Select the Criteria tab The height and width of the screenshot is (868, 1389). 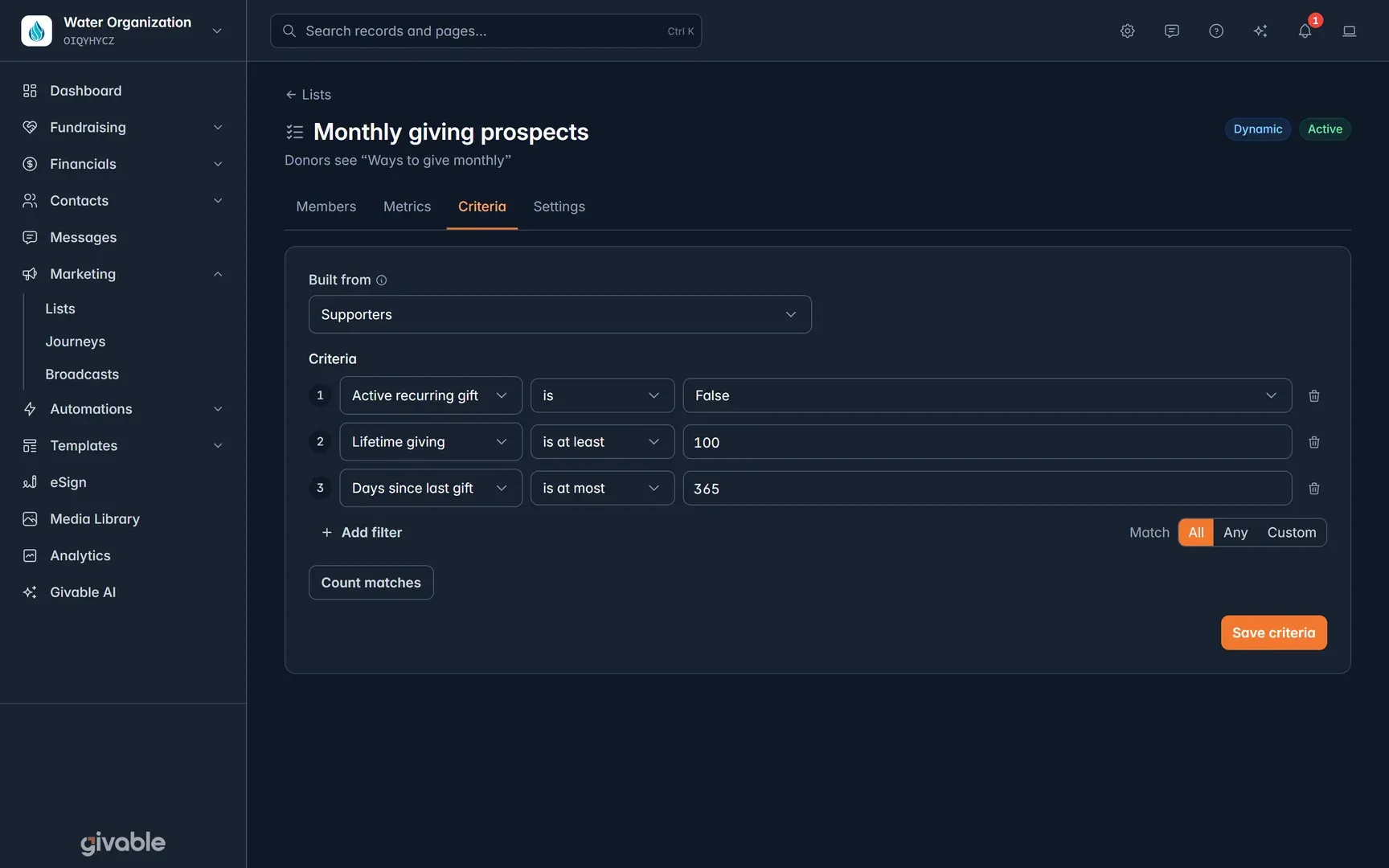point(482,207)
